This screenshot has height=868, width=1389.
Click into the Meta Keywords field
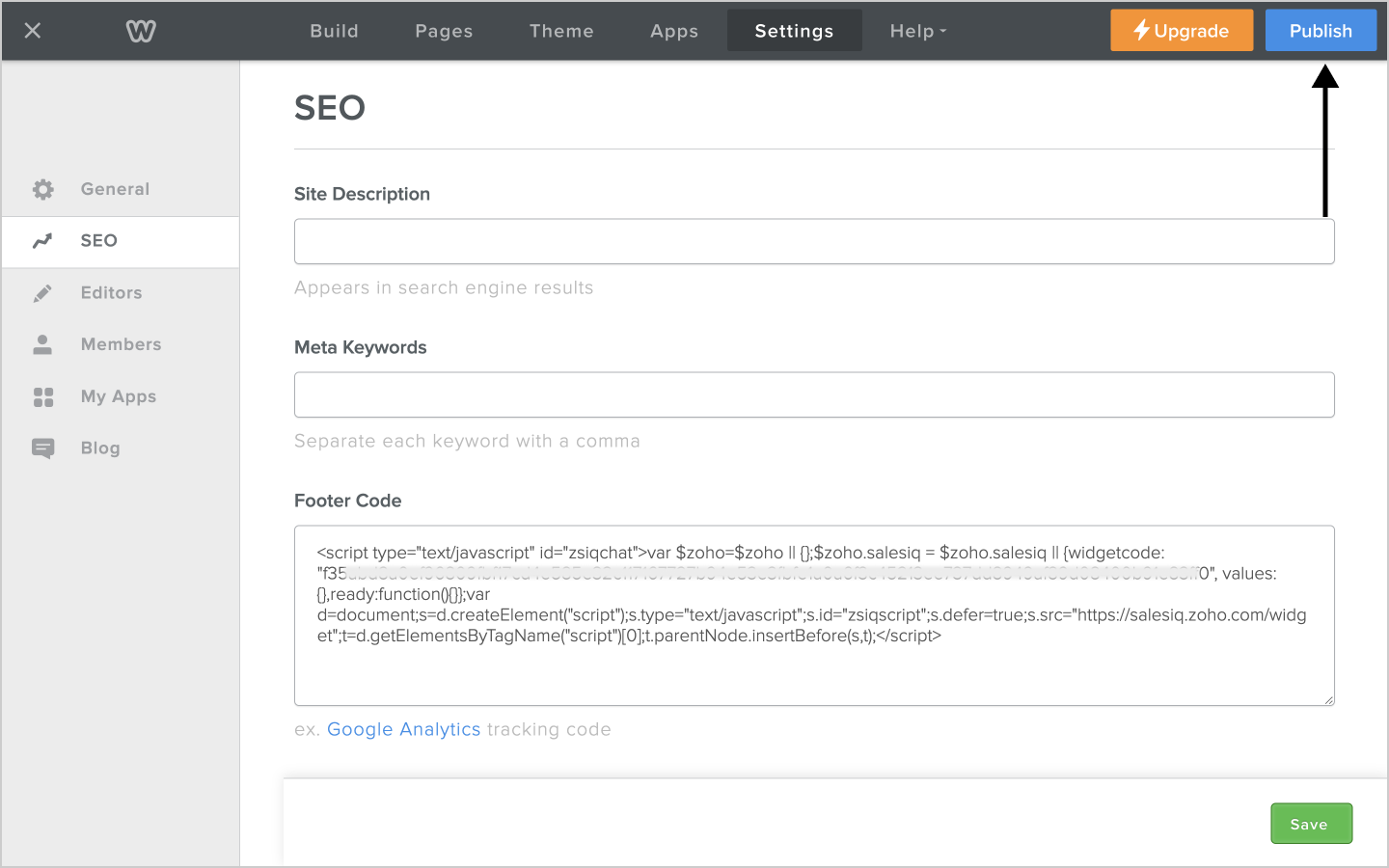tap(813, 394)
